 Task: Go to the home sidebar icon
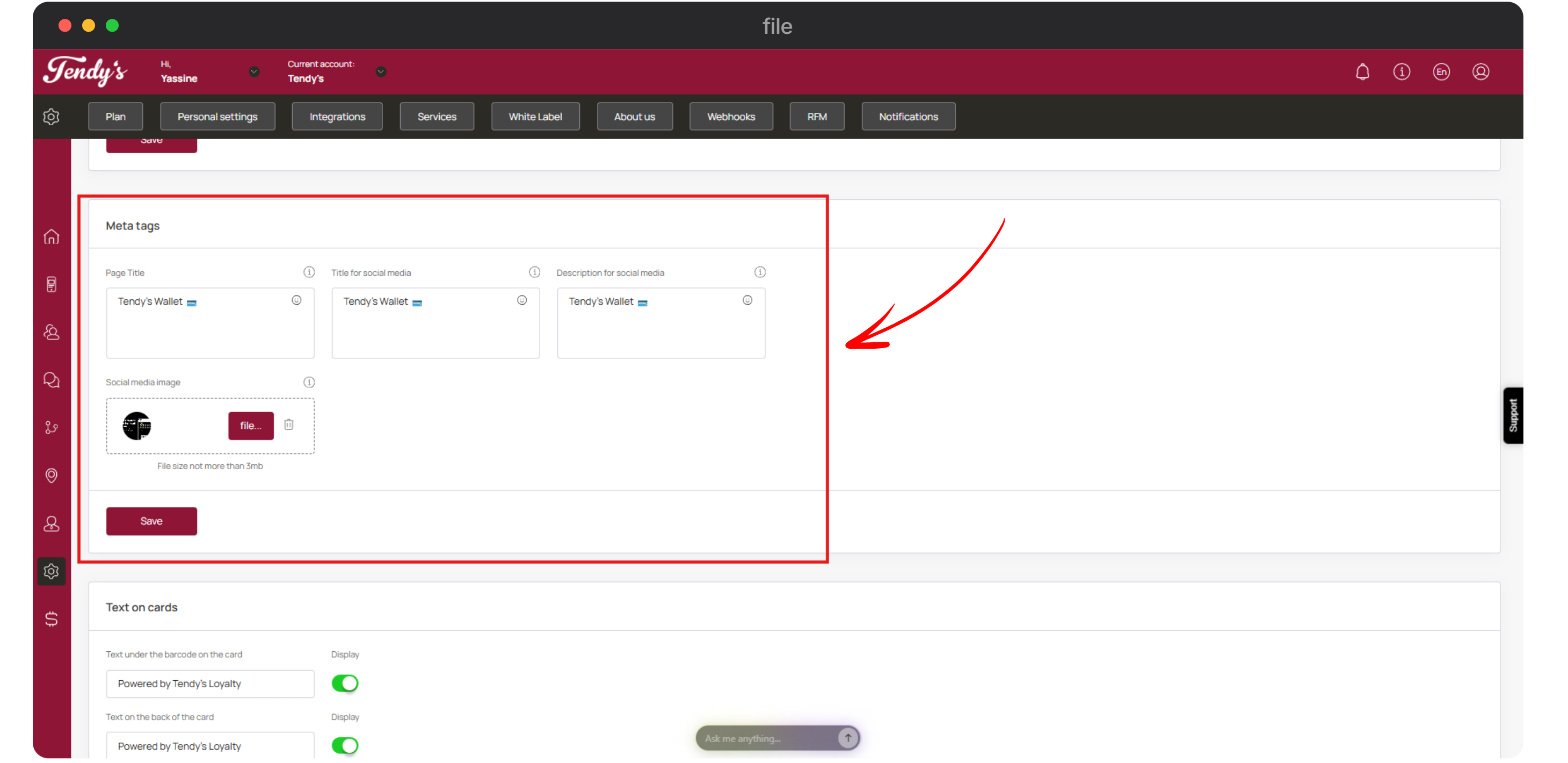point(51,236)
